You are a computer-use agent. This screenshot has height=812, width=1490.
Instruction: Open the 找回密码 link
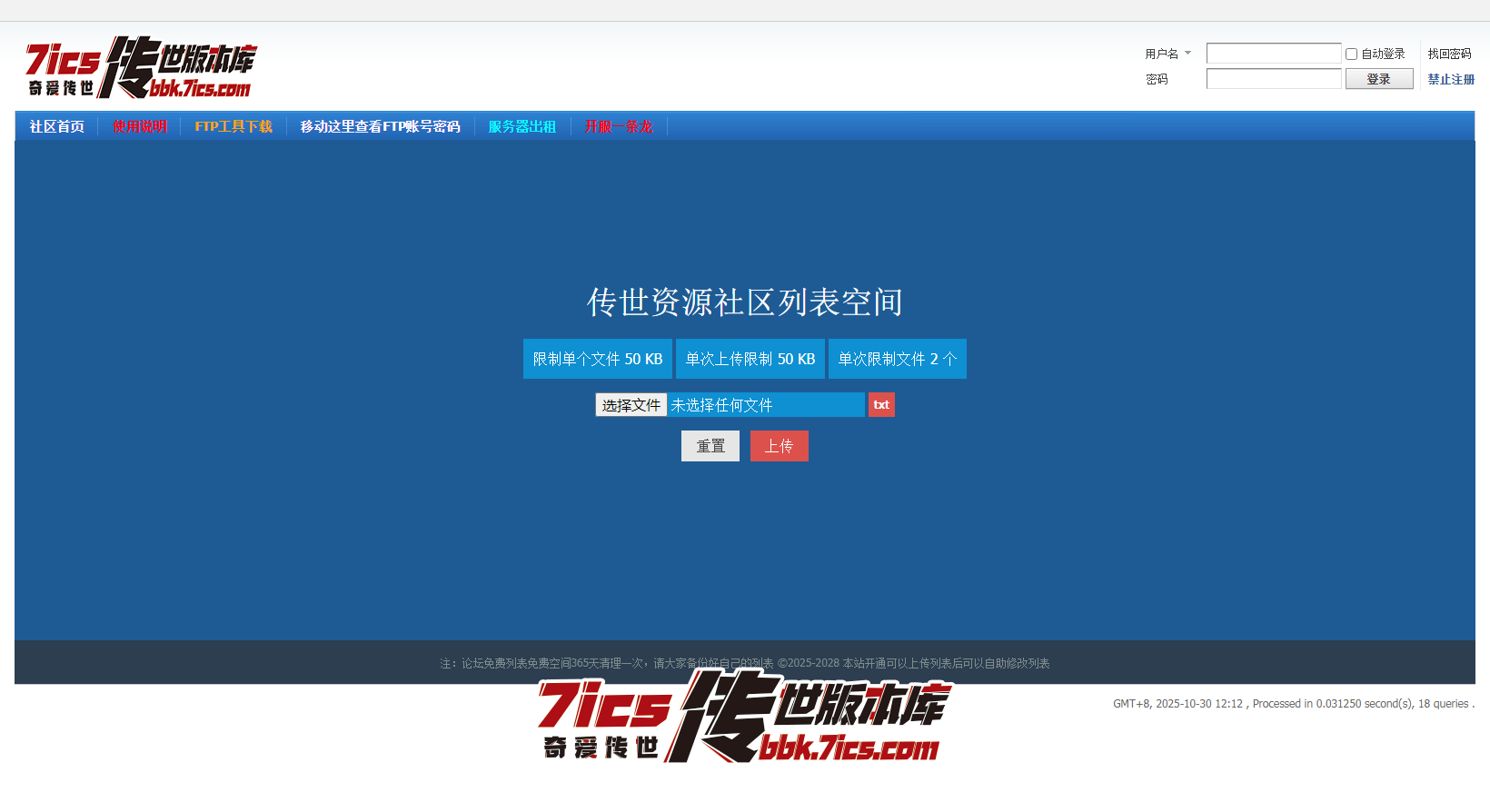[1449, 54]
